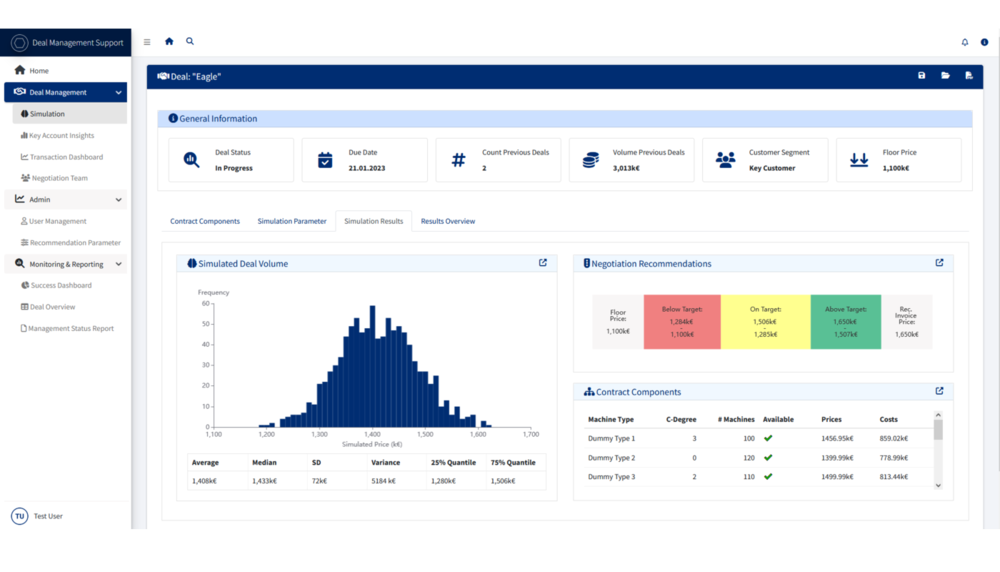Viewport: 1000px width, 572px height.
Task: Expand Simulated Deal Volume chart in popup
Action: point(543,263)
